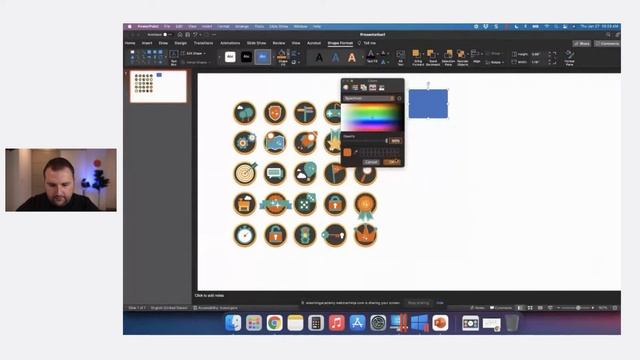Screen dimensions: 640x360
Task: Open the Merge Shapes dropdown
Action: 197,62
